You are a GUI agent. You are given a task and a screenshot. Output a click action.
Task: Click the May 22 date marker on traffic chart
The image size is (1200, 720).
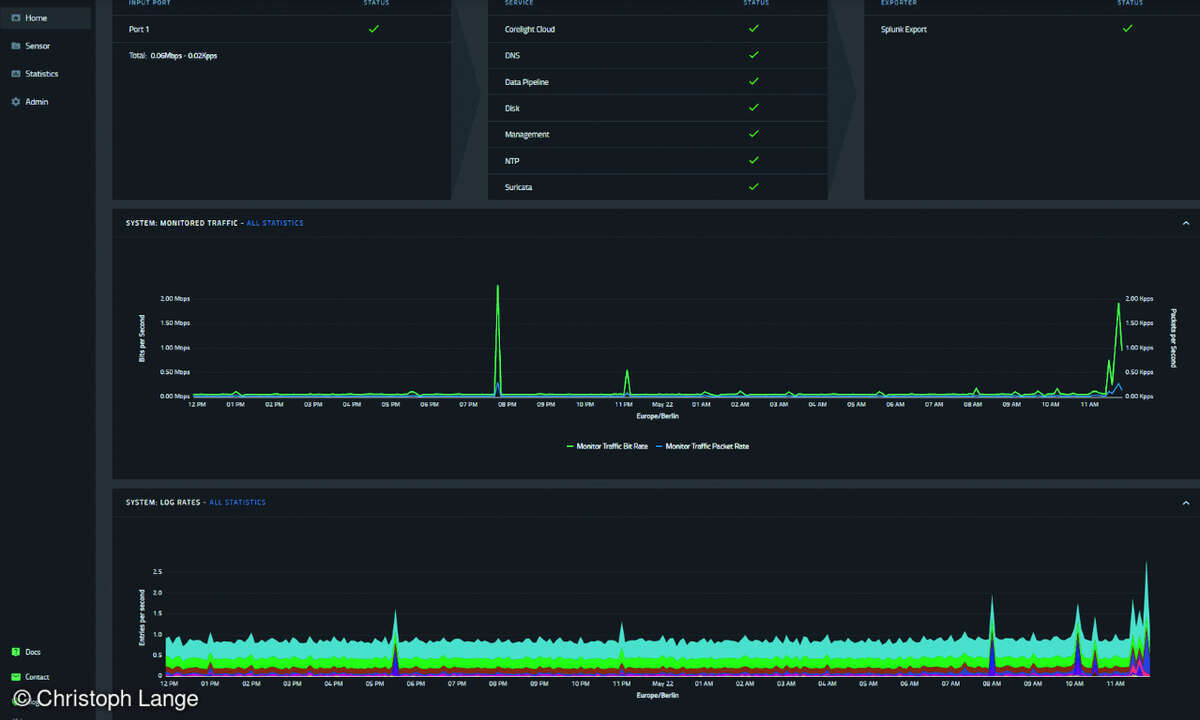click(x=663, y=405)
